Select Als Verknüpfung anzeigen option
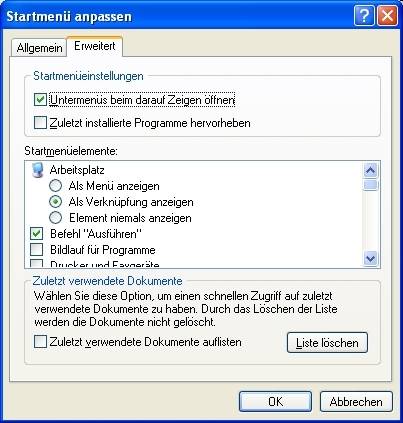Image resolution: width=403 pixels, height=423 pixels. point(55,202)
